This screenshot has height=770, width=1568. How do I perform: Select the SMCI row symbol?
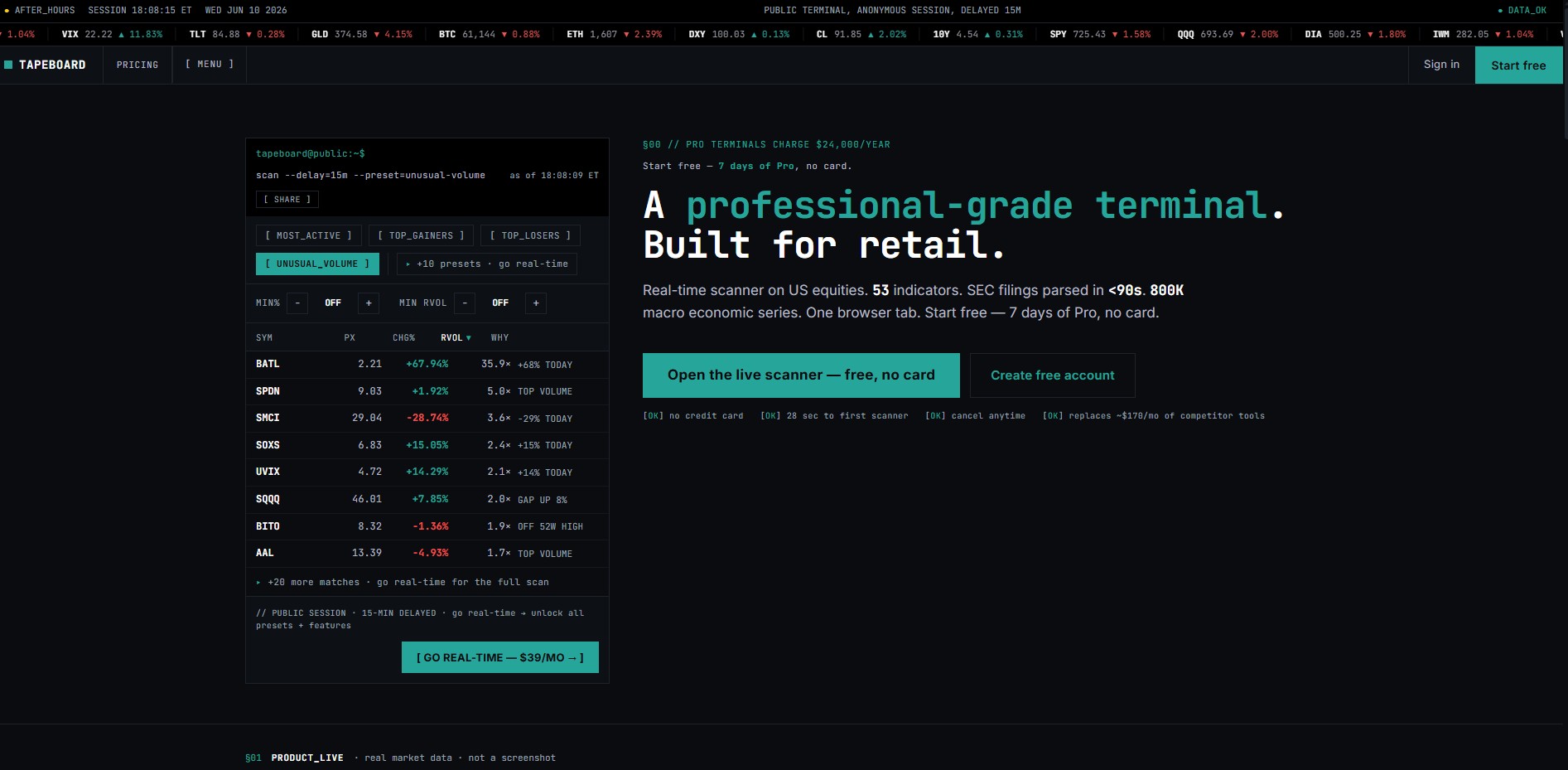[268, 418]
